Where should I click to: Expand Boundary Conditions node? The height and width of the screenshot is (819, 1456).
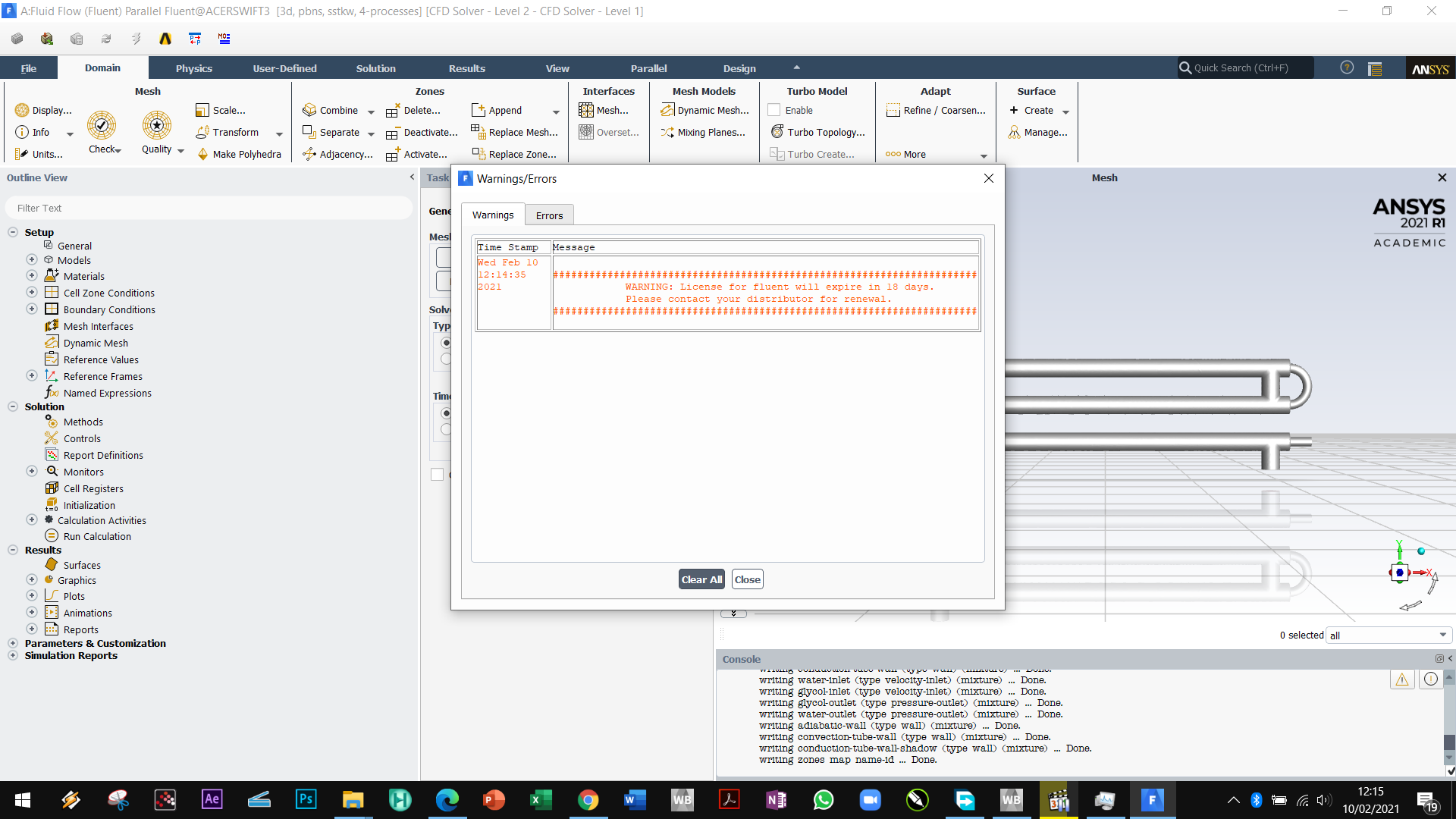(x=32, y=309)
